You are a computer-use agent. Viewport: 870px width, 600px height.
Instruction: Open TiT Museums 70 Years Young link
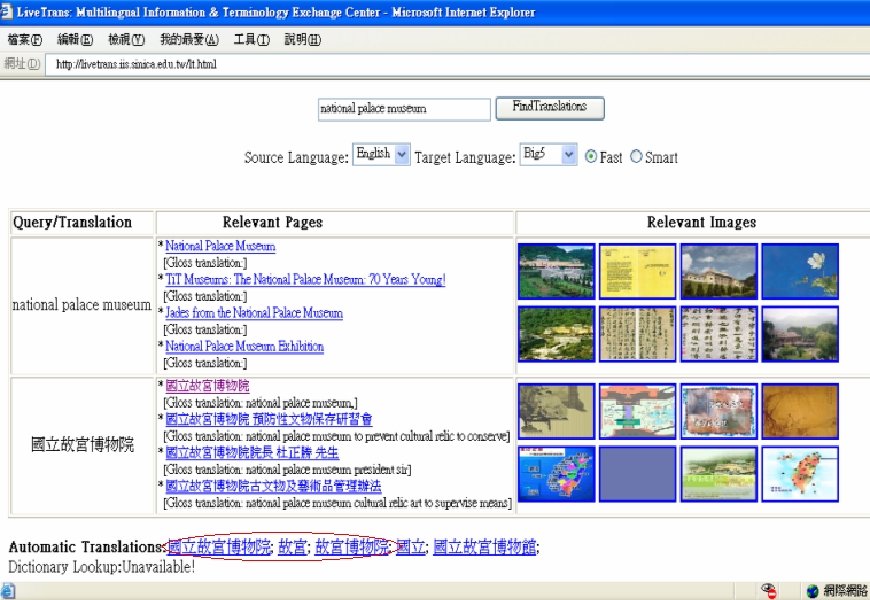[305, 279]
